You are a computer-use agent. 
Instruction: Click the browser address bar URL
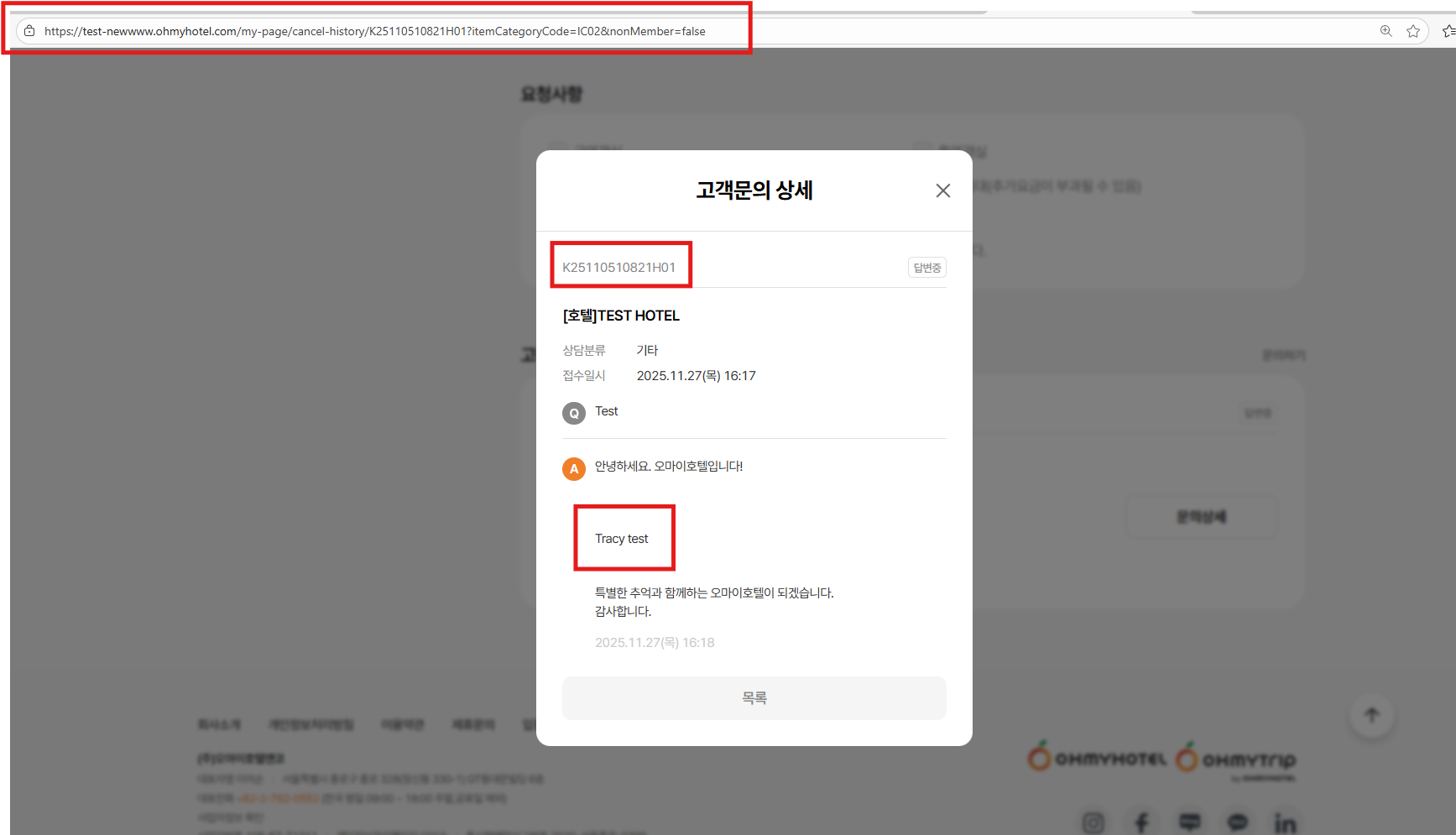tap(375, 31)
